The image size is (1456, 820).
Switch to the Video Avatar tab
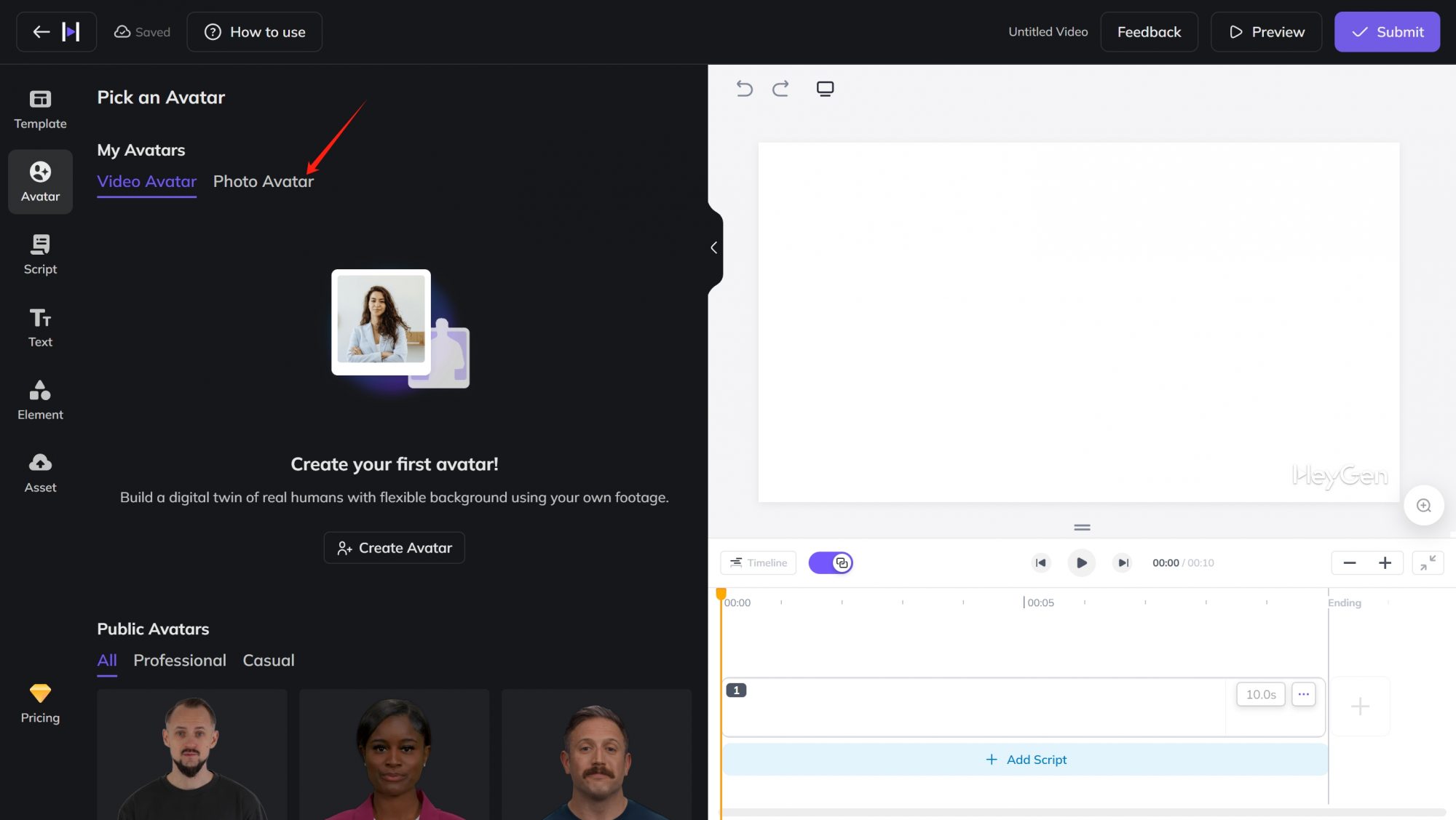tap(146, 182)
